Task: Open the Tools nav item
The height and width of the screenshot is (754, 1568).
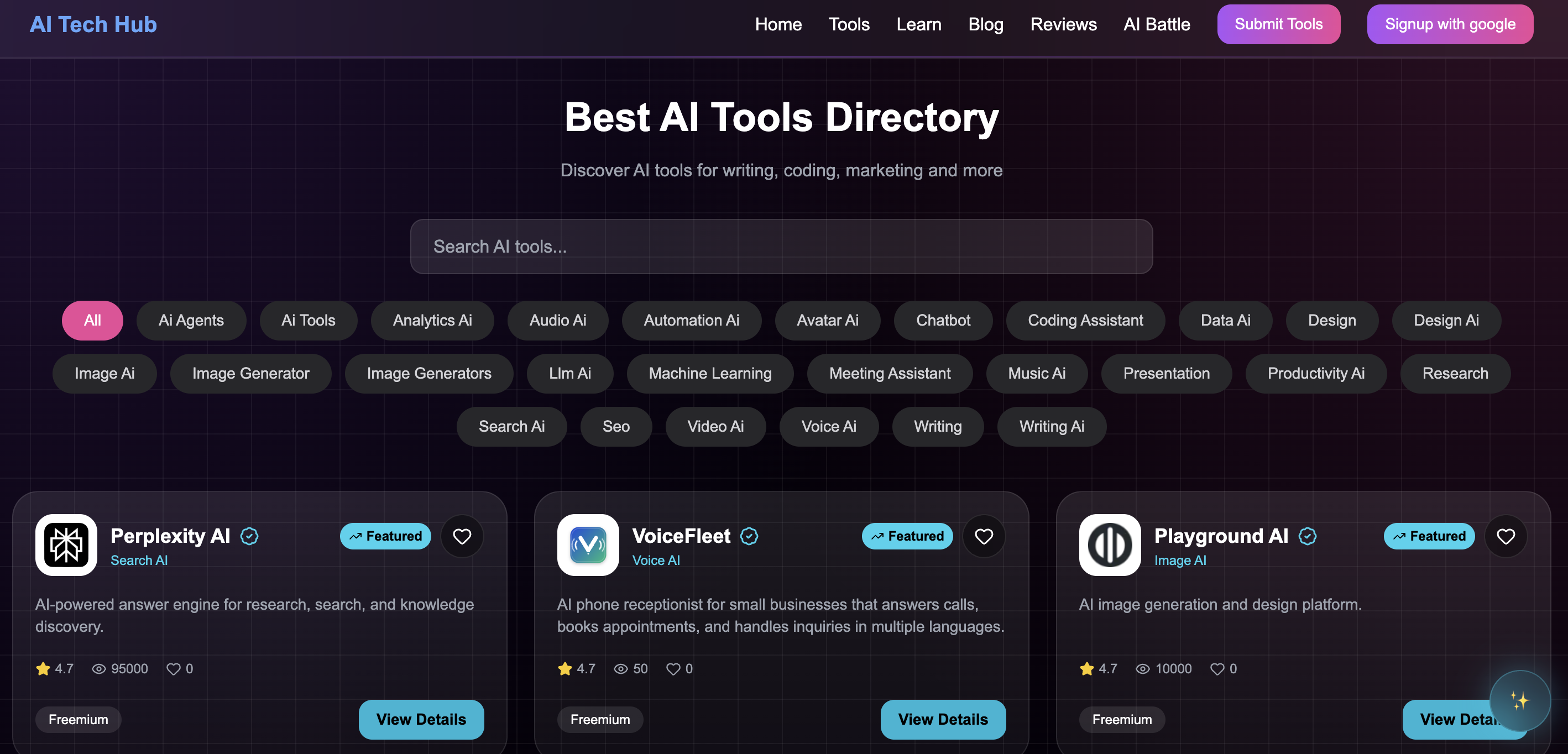Action: (x=849, y=24)
